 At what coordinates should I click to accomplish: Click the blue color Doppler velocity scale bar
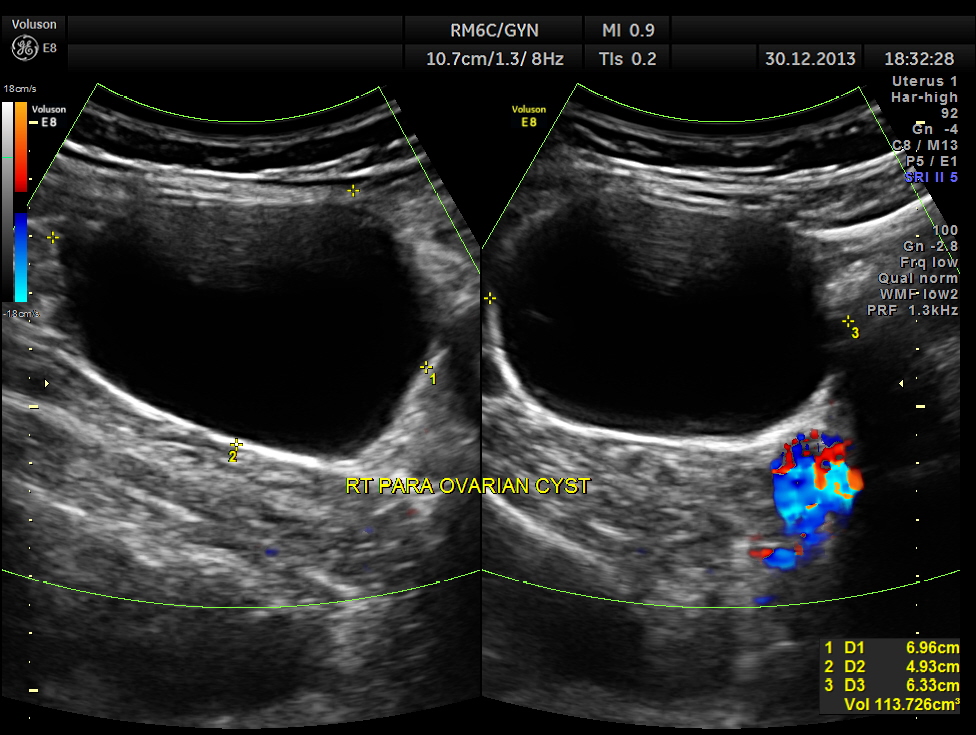coord(21,256)
